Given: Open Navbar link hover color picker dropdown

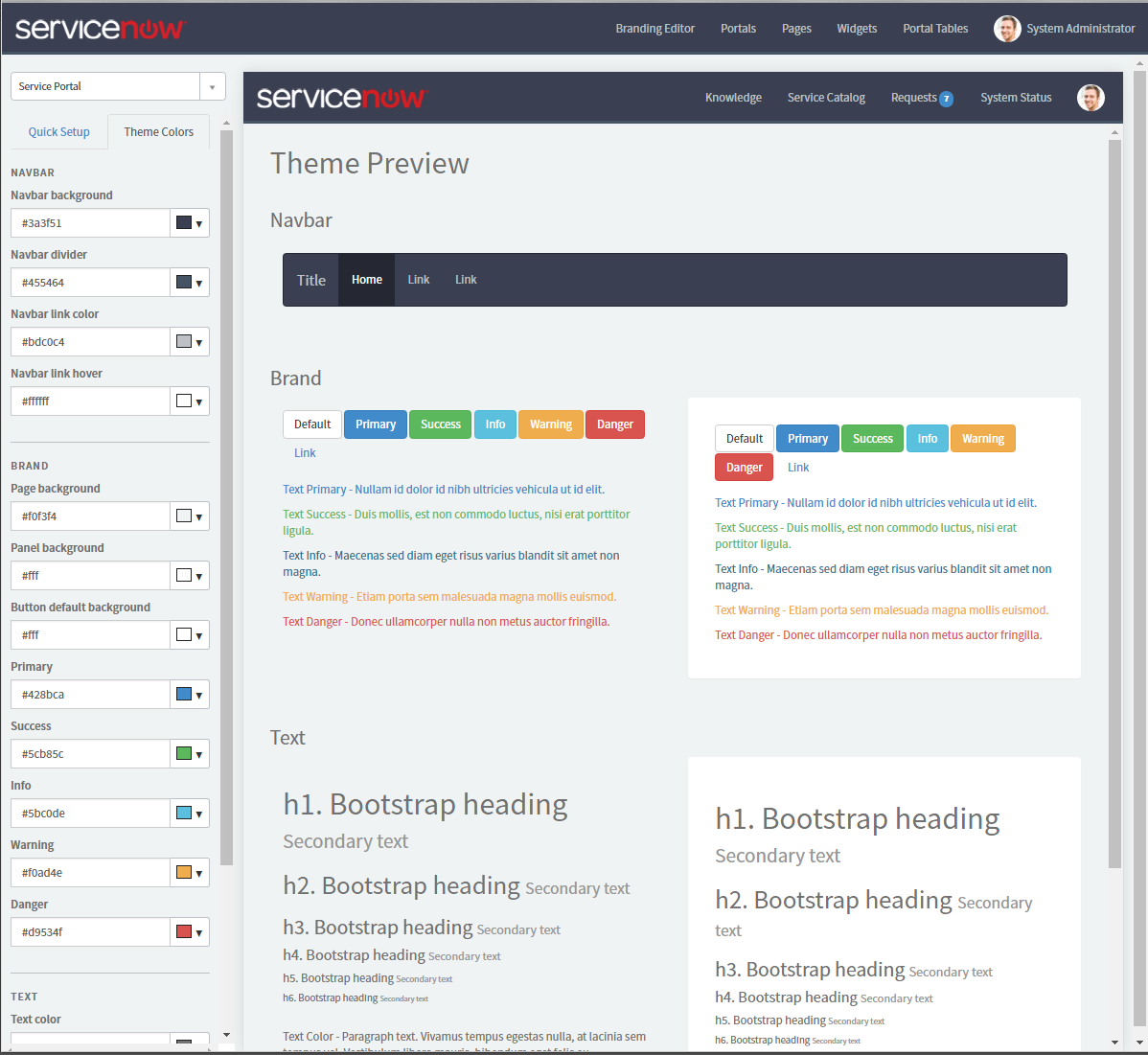Looking at the screenshot, I should (190, 401).
